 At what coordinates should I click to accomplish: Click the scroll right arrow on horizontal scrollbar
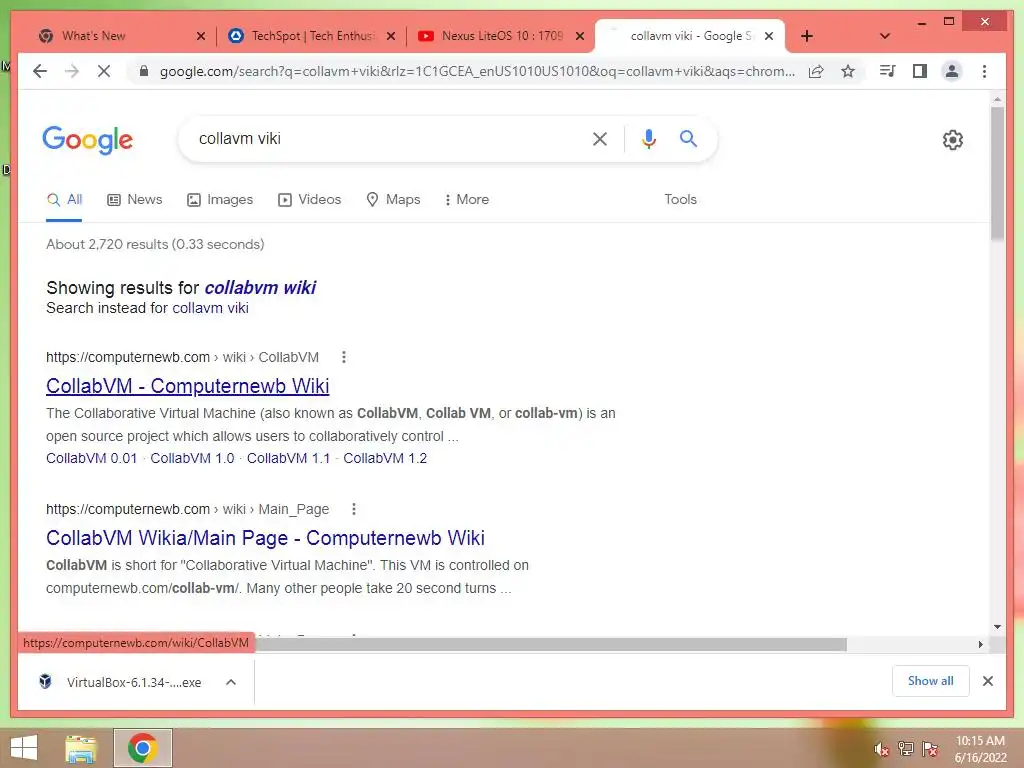click(x=980, y=645)
